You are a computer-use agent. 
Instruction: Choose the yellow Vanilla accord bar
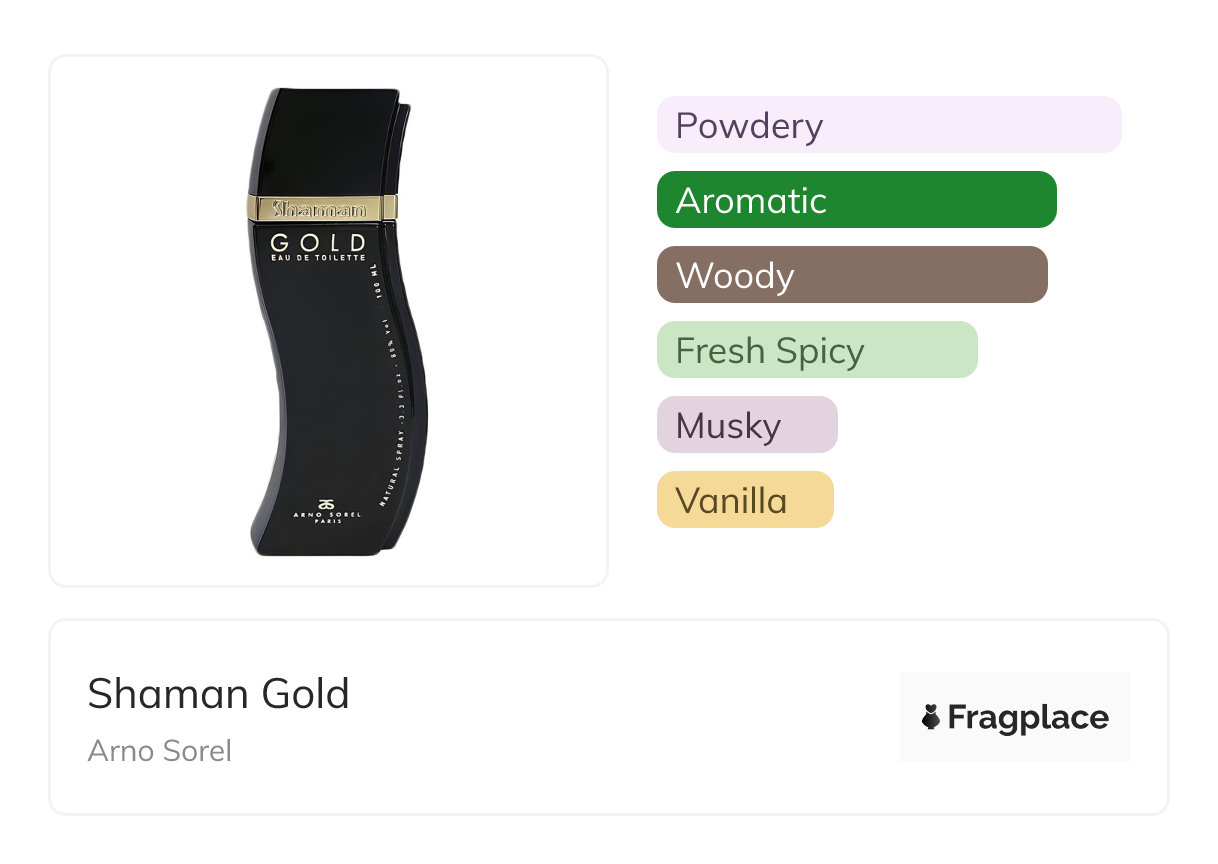744,500
